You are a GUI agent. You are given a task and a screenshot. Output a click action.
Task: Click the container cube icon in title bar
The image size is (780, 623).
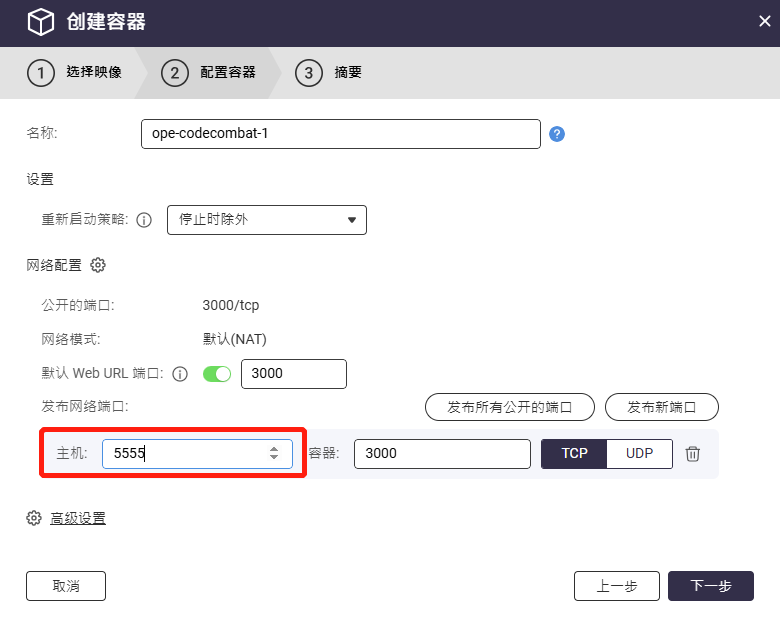tap(39, 22)
